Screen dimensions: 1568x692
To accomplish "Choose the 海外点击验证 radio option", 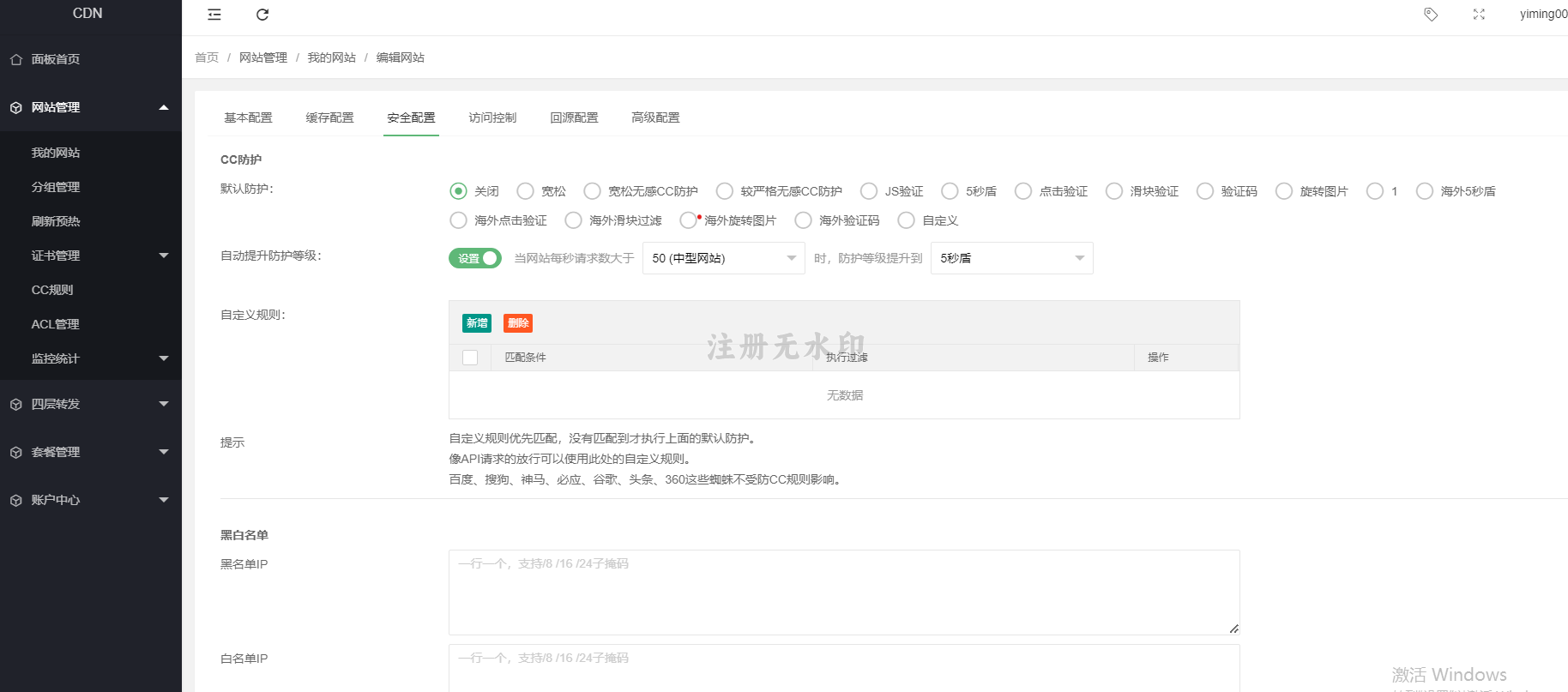I will [458, 220].
